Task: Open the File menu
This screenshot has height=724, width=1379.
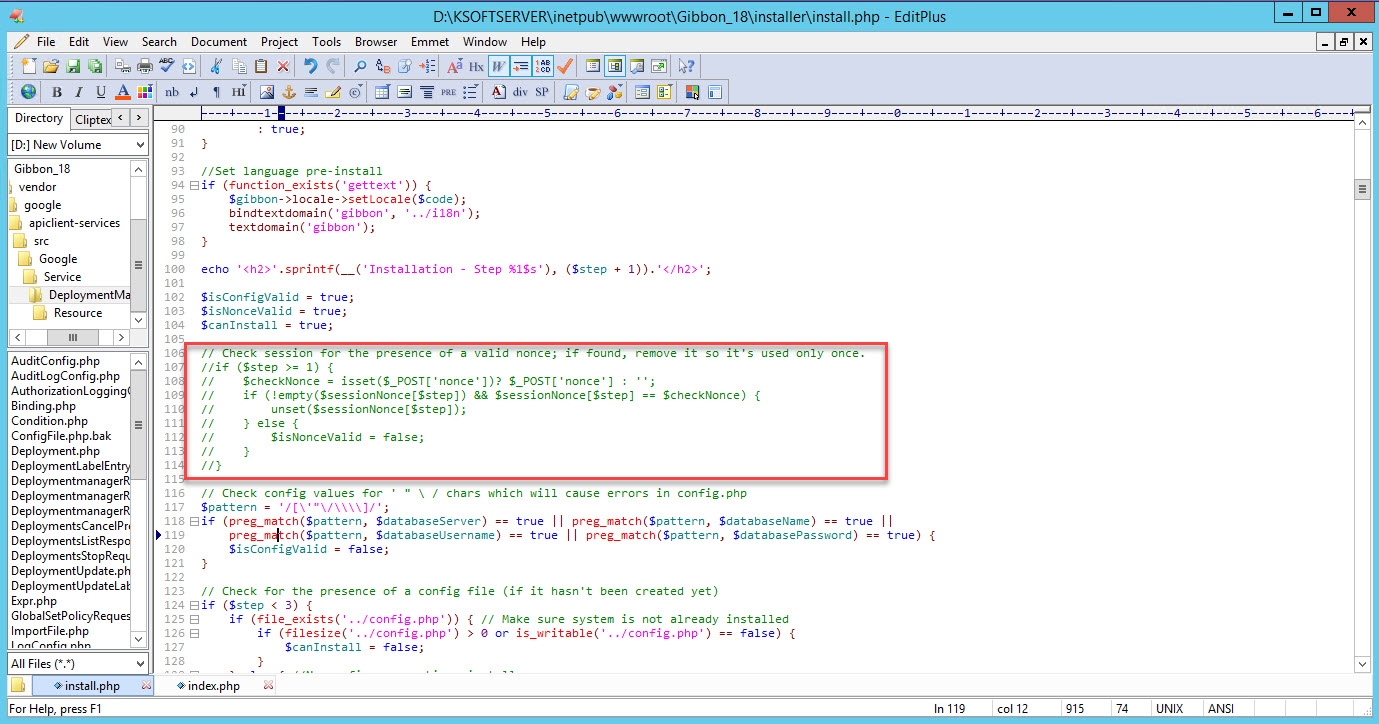Action: [46, 42]
